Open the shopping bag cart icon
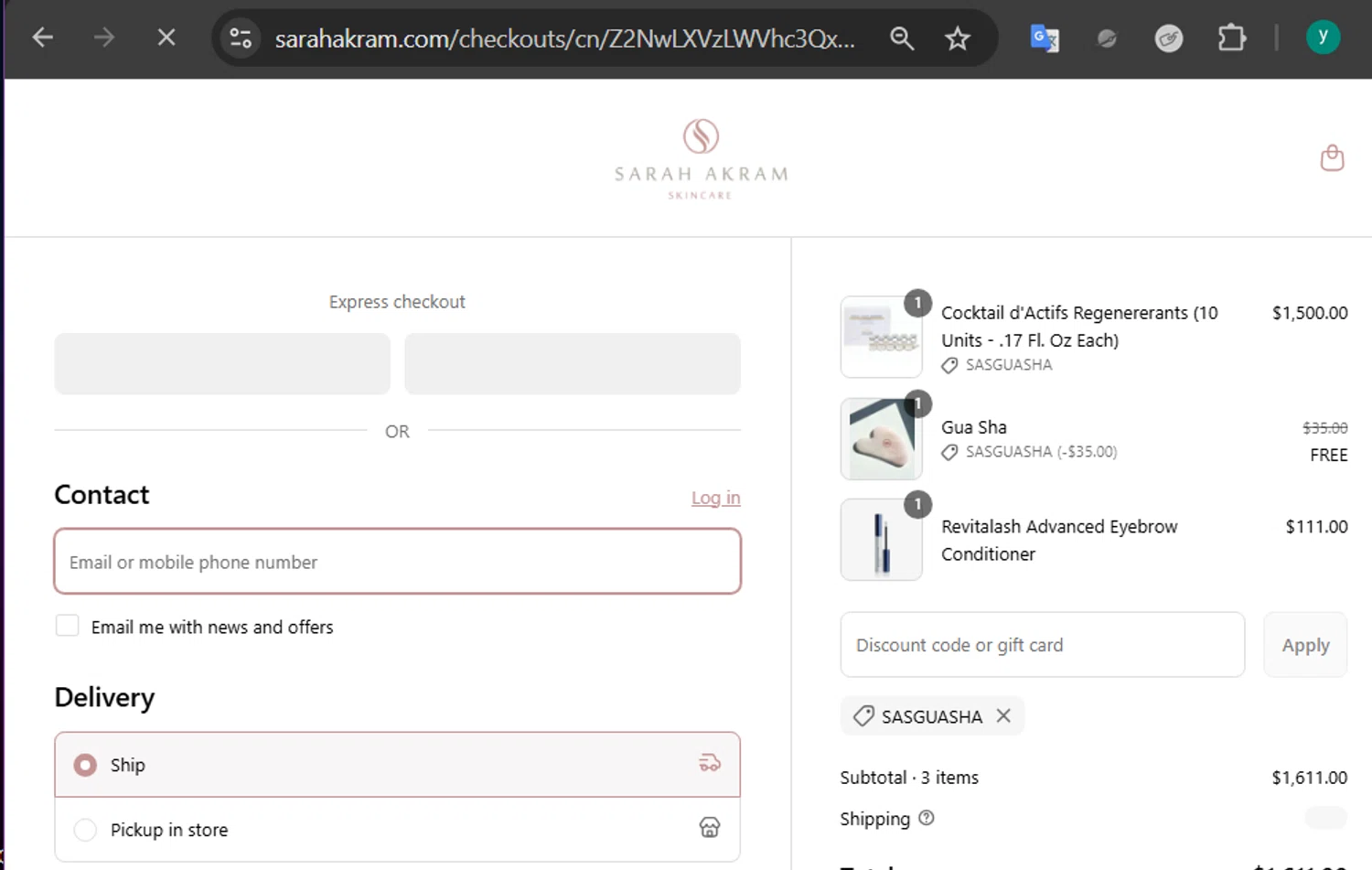This screenshot has height=870, width=1372. pyautogui.click(x=1332, y=158)
